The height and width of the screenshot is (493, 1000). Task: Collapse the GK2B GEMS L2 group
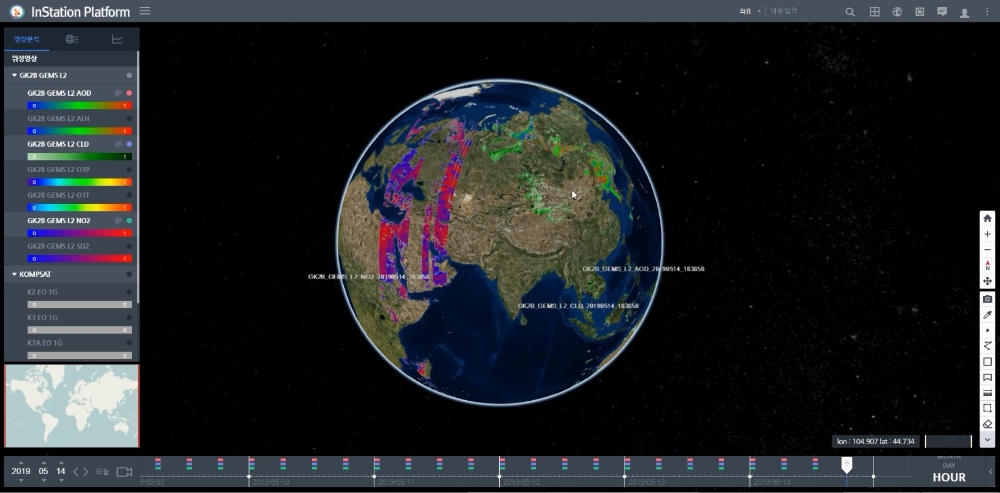point(14,75)
